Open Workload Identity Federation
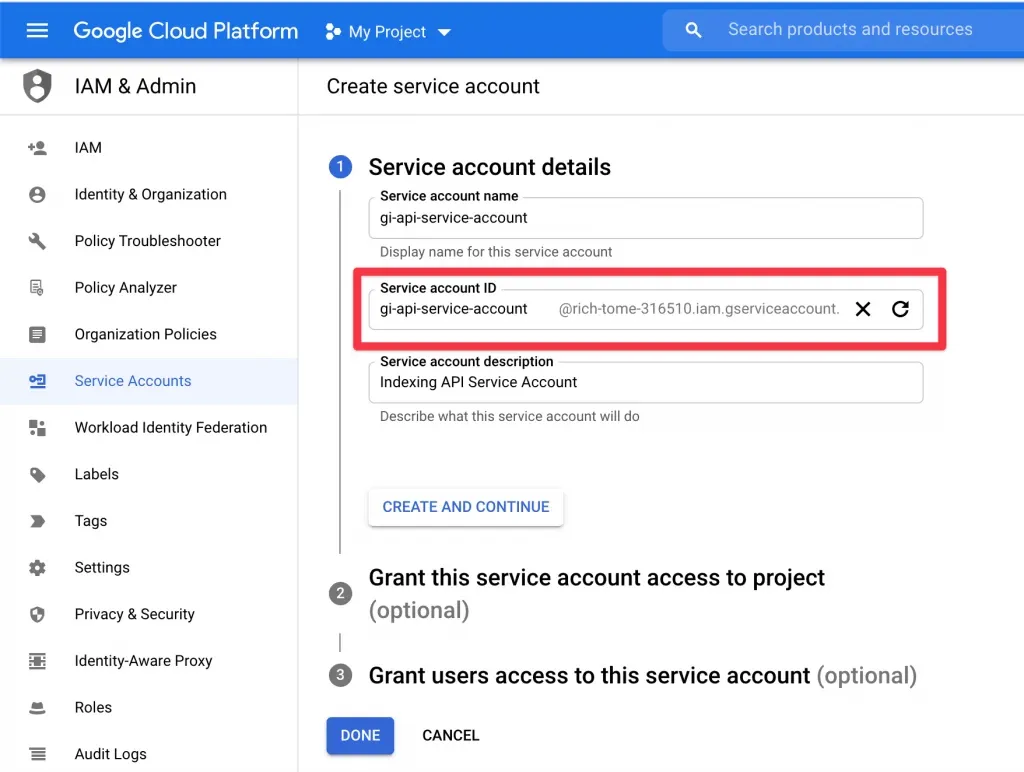 [x=170, y=428]
